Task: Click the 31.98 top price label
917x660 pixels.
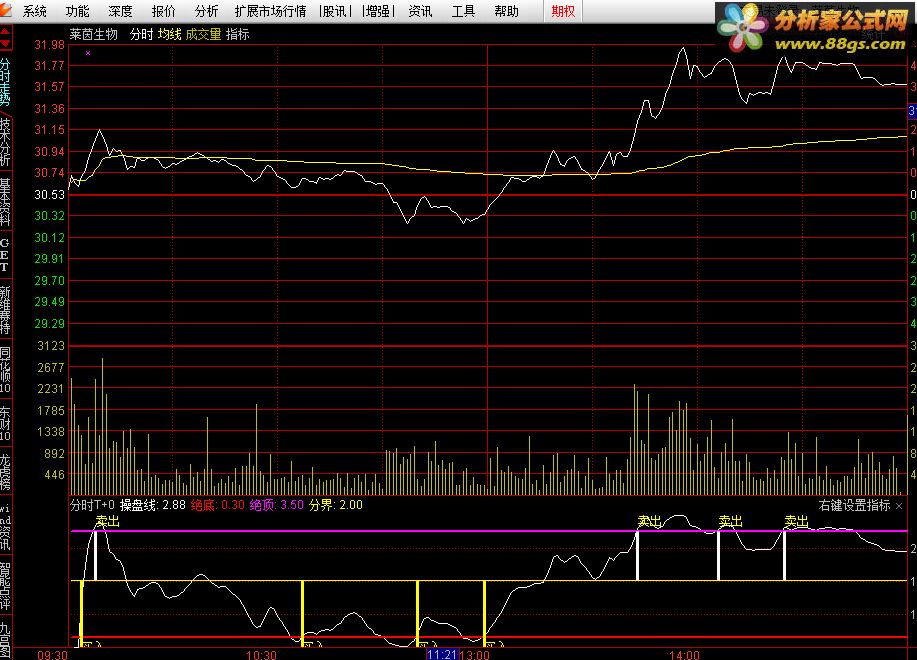Action: [x=50, y=45]
